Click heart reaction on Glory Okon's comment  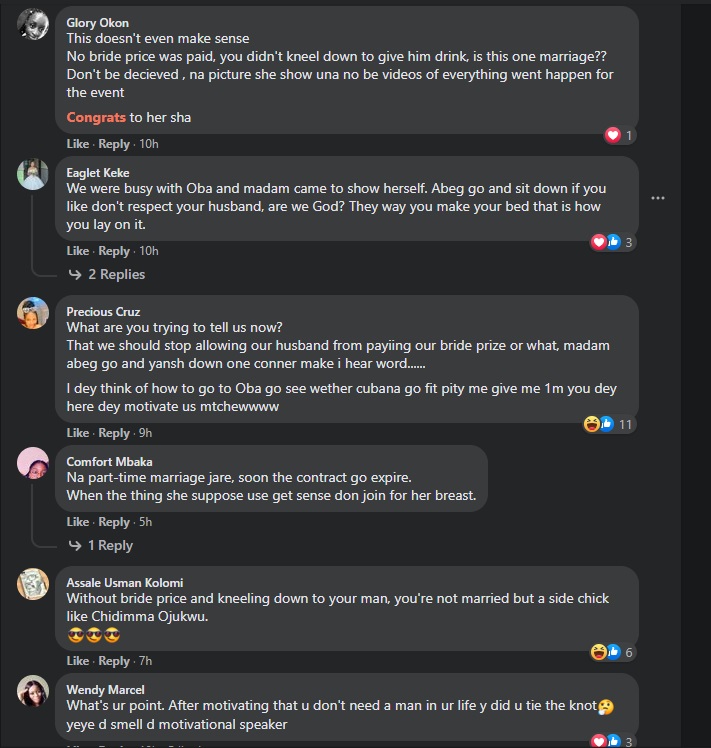613,135
